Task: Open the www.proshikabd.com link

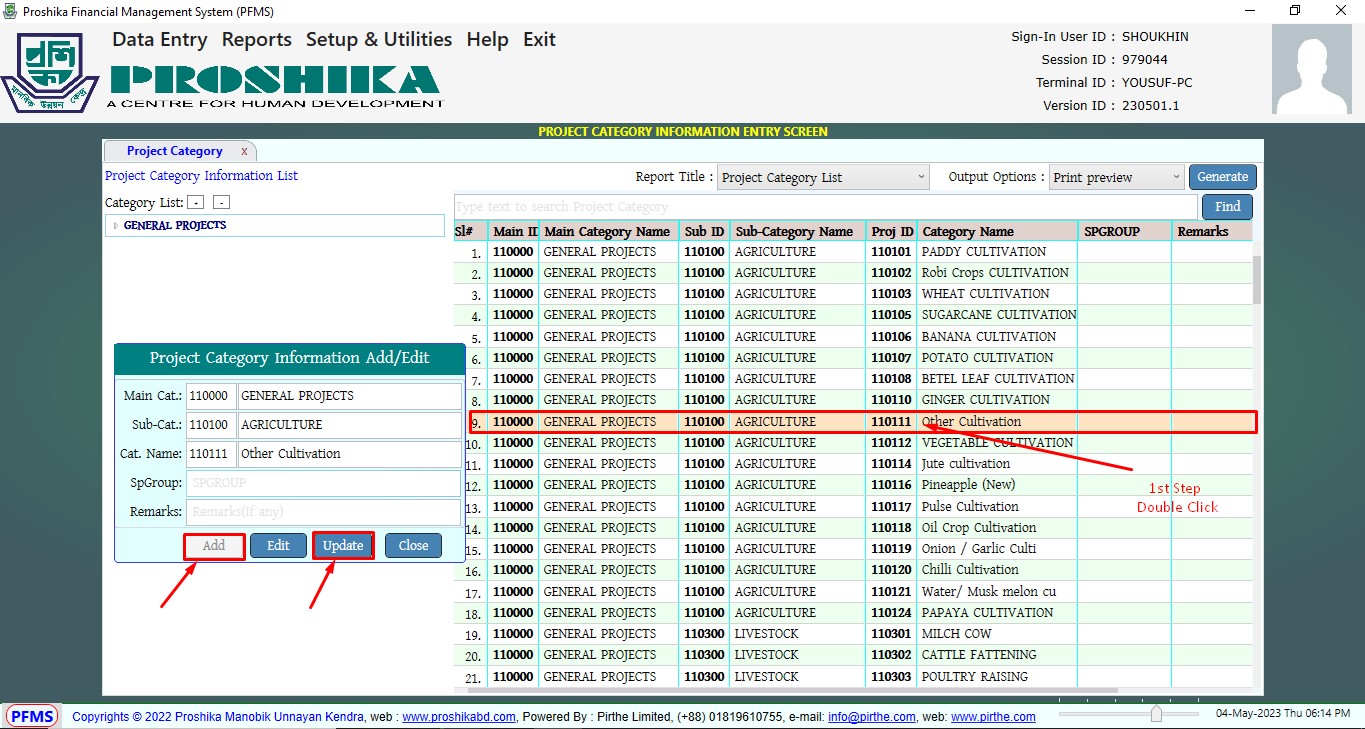Action: point(459,717)
